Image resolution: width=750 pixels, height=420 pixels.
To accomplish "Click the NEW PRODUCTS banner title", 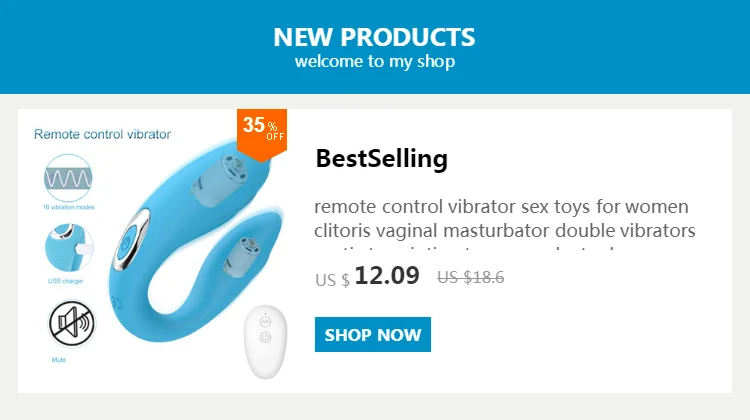I will pyautogui.click(x=375, y=37).
